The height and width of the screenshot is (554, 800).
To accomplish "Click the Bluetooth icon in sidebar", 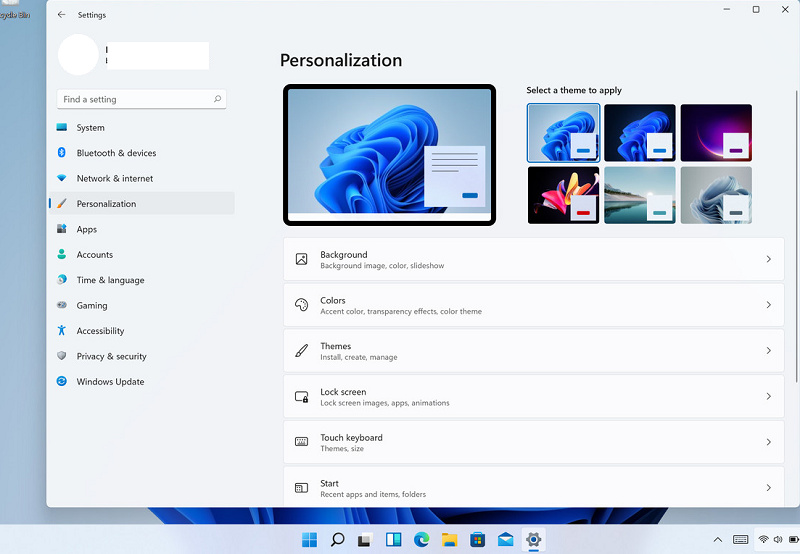I will coord(62,153).
